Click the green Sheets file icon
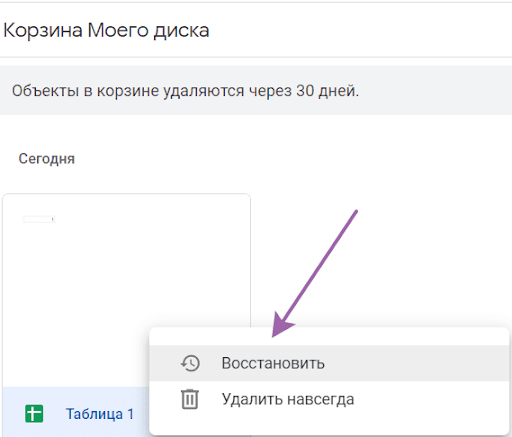This screenshot has width=512, height=437. [x=34, y=414]
